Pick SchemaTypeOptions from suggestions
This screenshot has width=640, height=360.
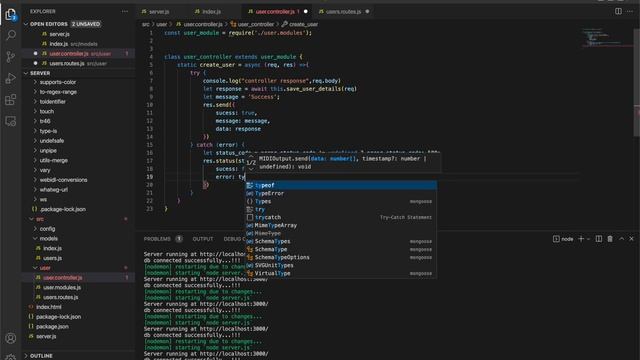click(341, 258)
